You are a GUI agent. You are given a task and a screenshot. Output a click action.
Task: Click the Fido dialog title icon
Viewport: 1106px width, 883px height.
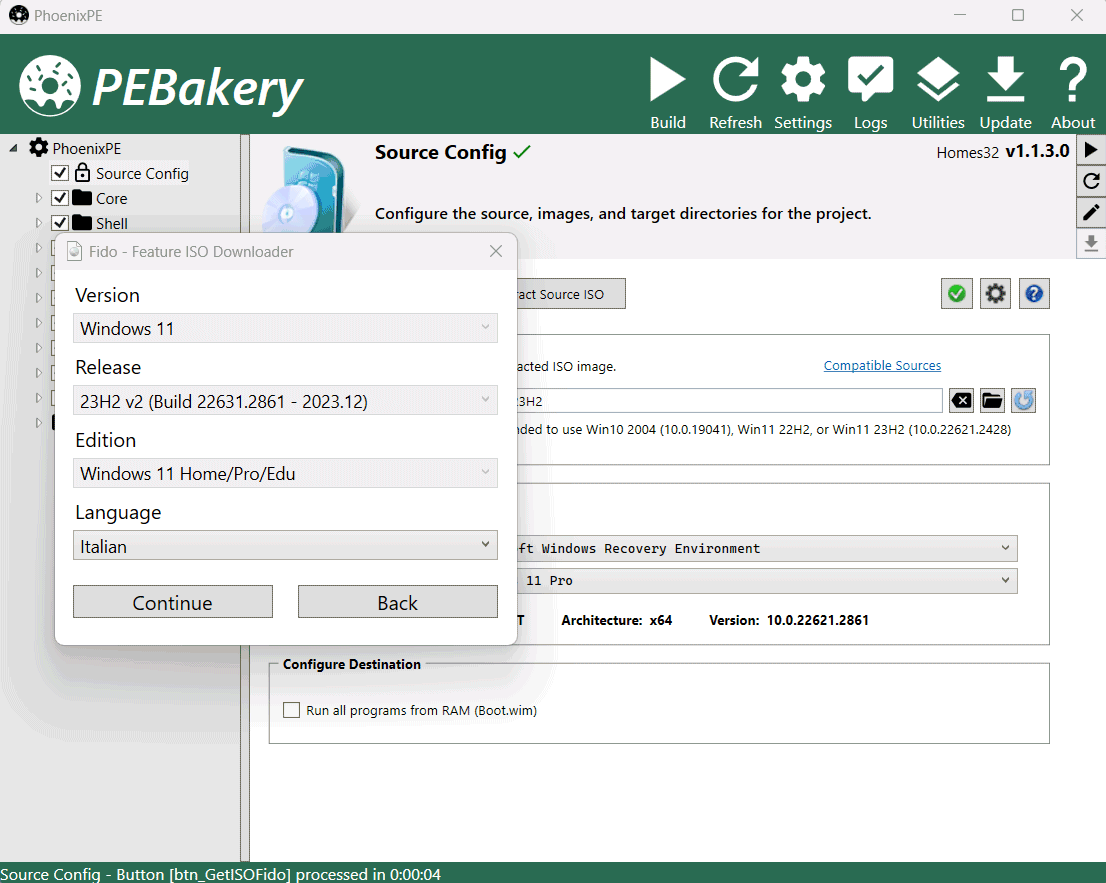[74, 251]
